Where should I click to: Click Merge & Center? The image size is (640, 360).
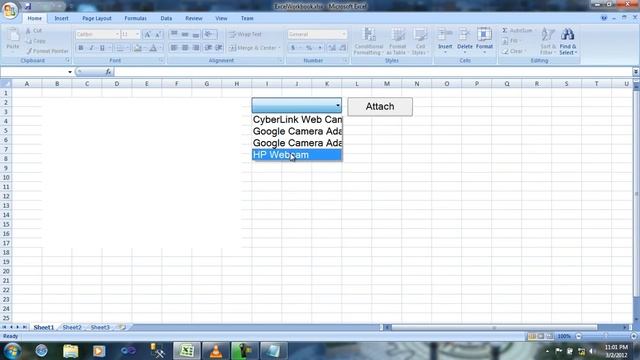255,48
